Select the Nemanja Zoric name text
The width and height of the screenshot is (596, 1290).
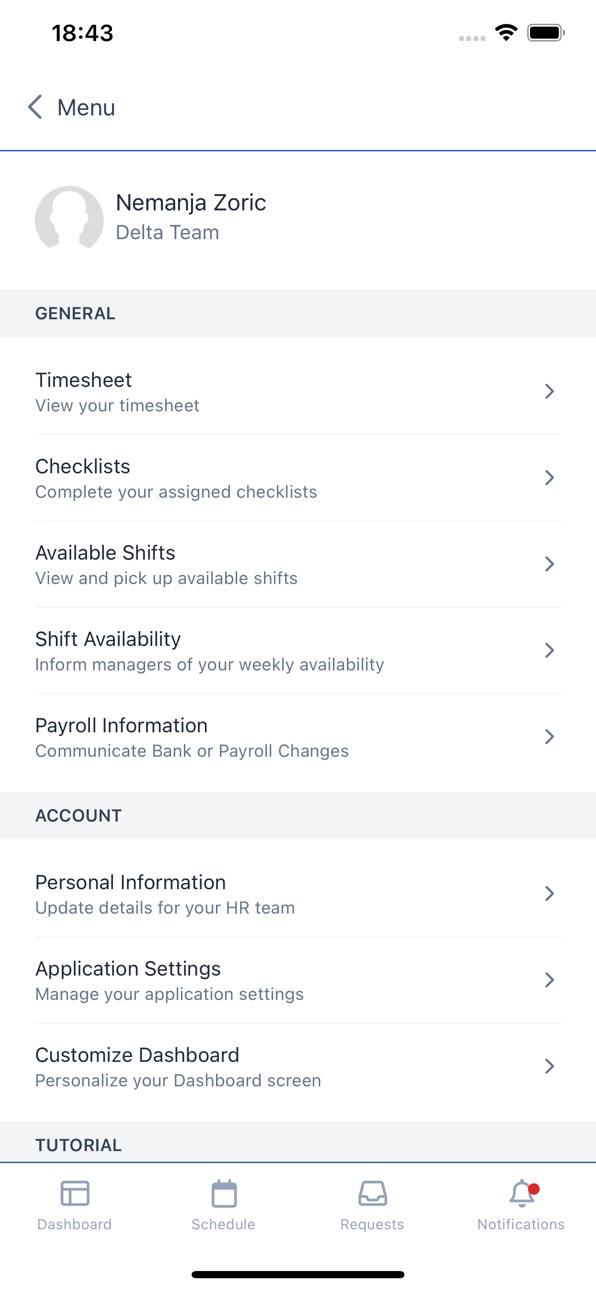pyautogui.click(x=191, y=203)
